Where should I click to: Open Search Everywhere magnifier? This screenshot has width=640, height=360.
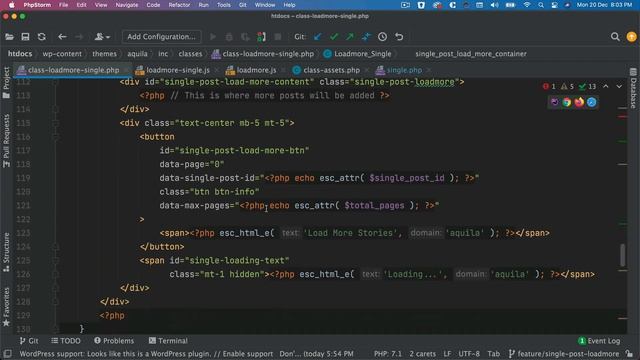(615, 37)
